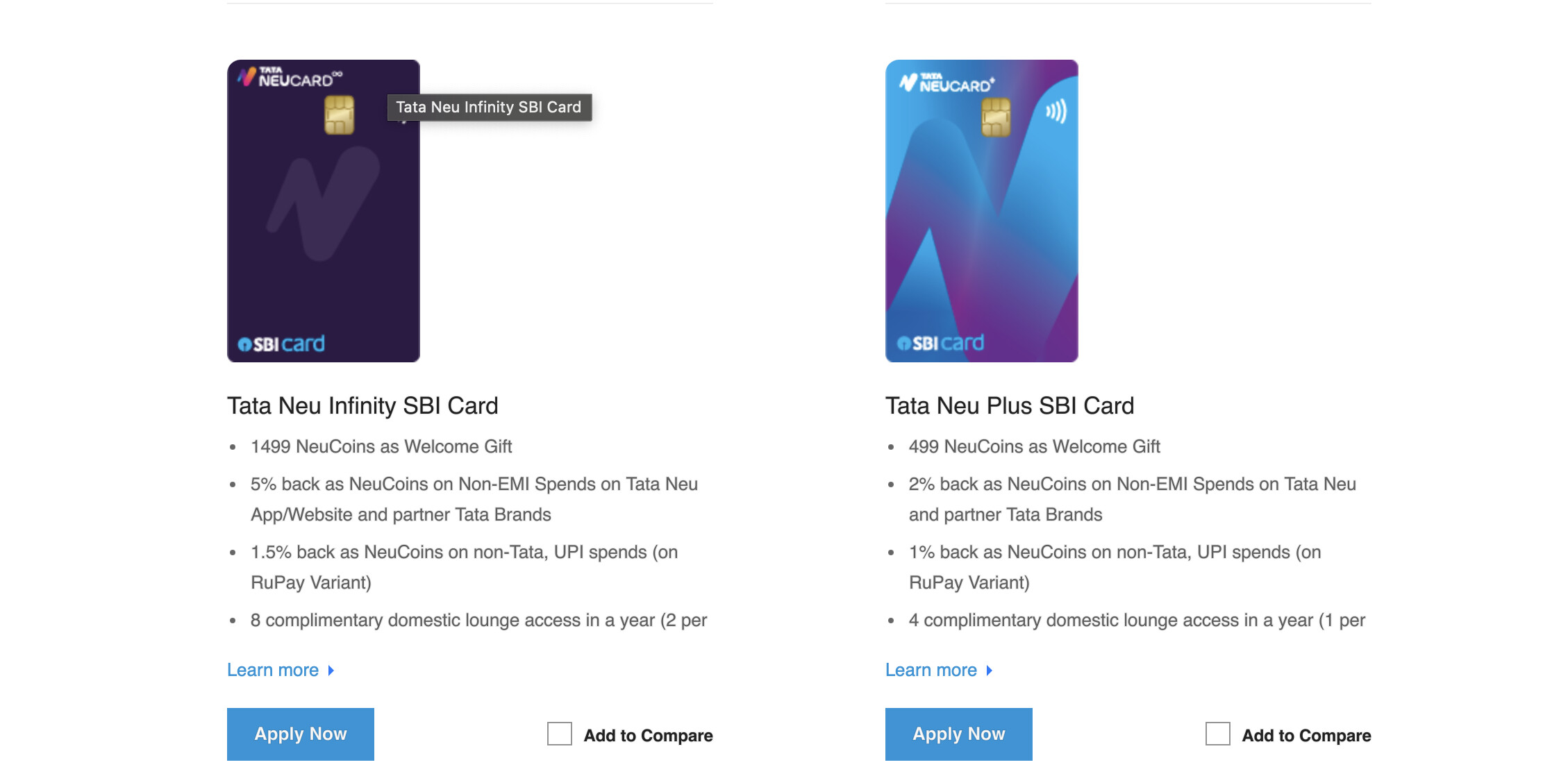Click the Tata Neu Infinity SBI Card heading
The image size is (1568, 776).
[x=362, y=405]
